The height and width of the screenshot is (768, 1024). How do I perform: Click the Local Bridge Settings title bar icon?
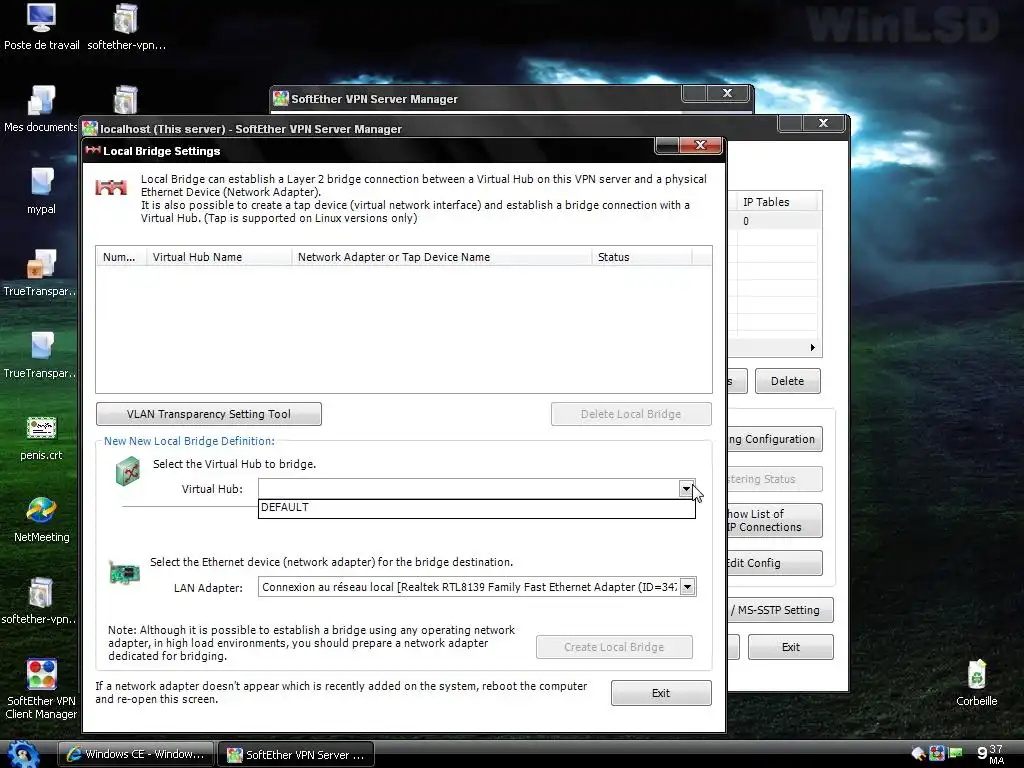click(x=93, y=151)
